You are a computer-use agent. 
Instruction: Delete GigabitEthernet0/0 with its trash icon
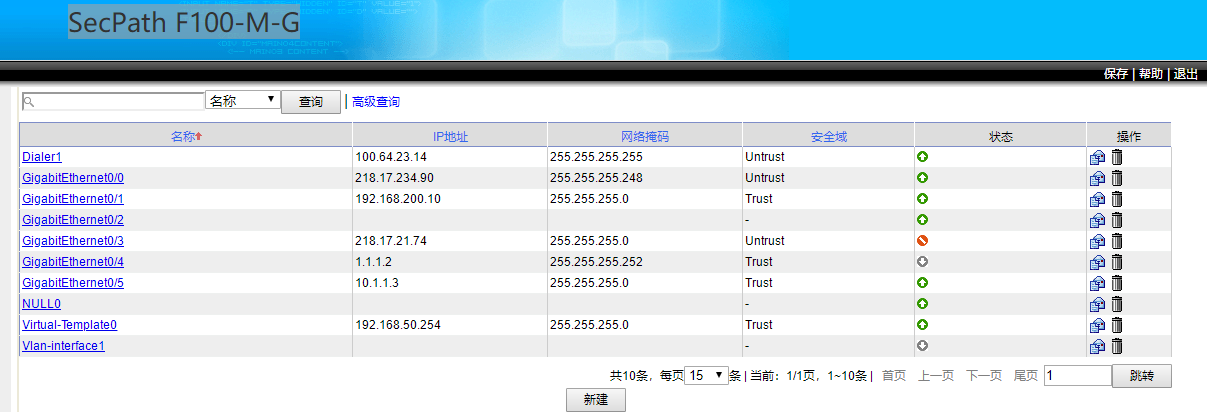point(1117,178)
